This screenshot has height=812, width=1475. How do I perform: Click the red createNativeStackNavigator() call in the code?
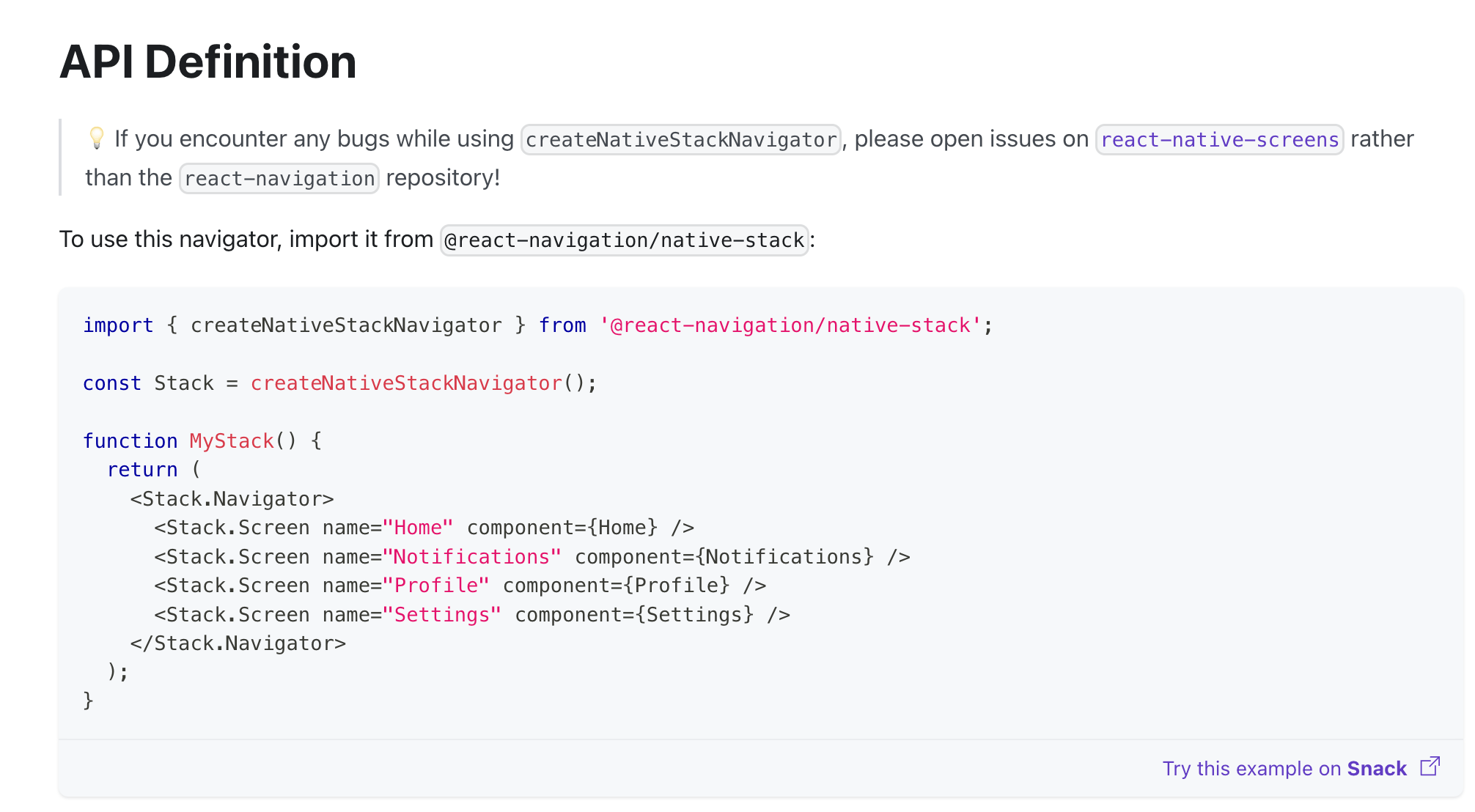(x=406, y=383)
